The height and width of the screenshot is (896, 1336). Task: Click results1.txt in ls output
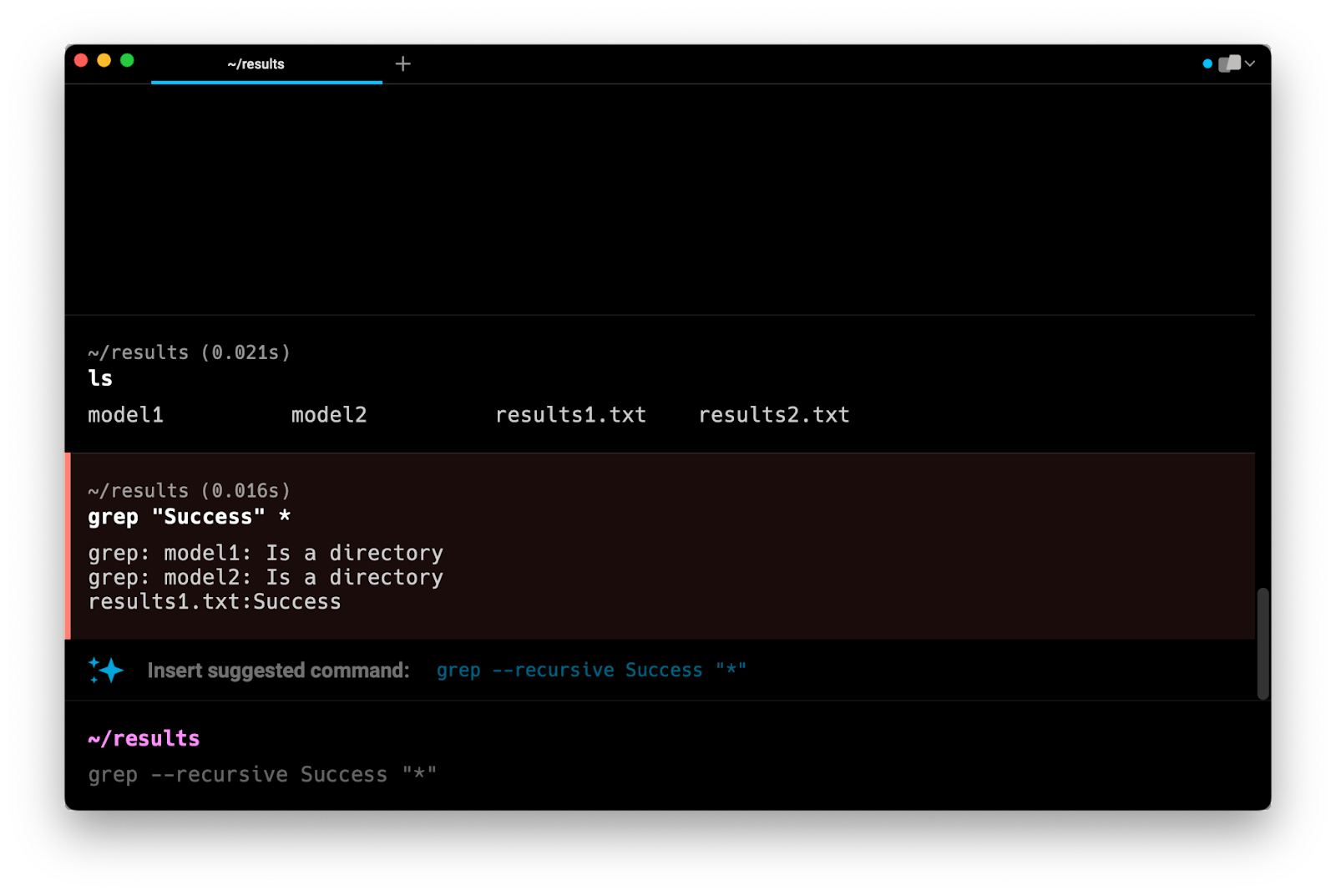click(570, 415)
